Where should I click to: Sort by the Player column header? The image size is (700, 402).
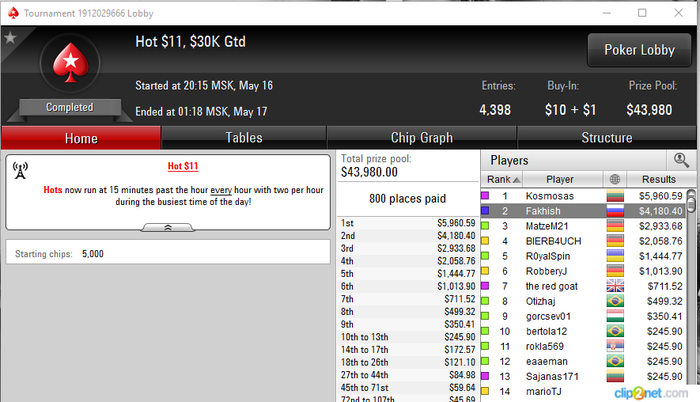[x=562, y=179]
